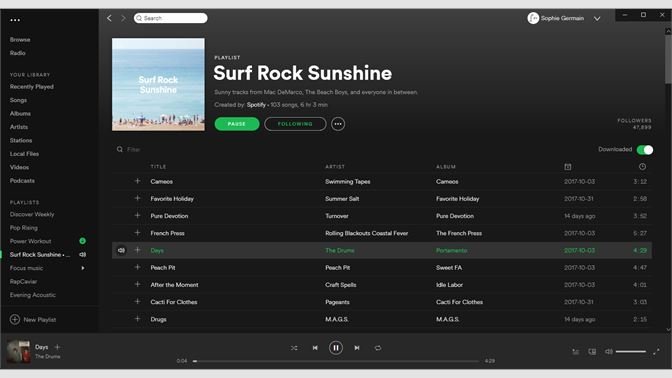672x378 pixels.
Task: Enter full screen mode icon
Action: point(656,352)
